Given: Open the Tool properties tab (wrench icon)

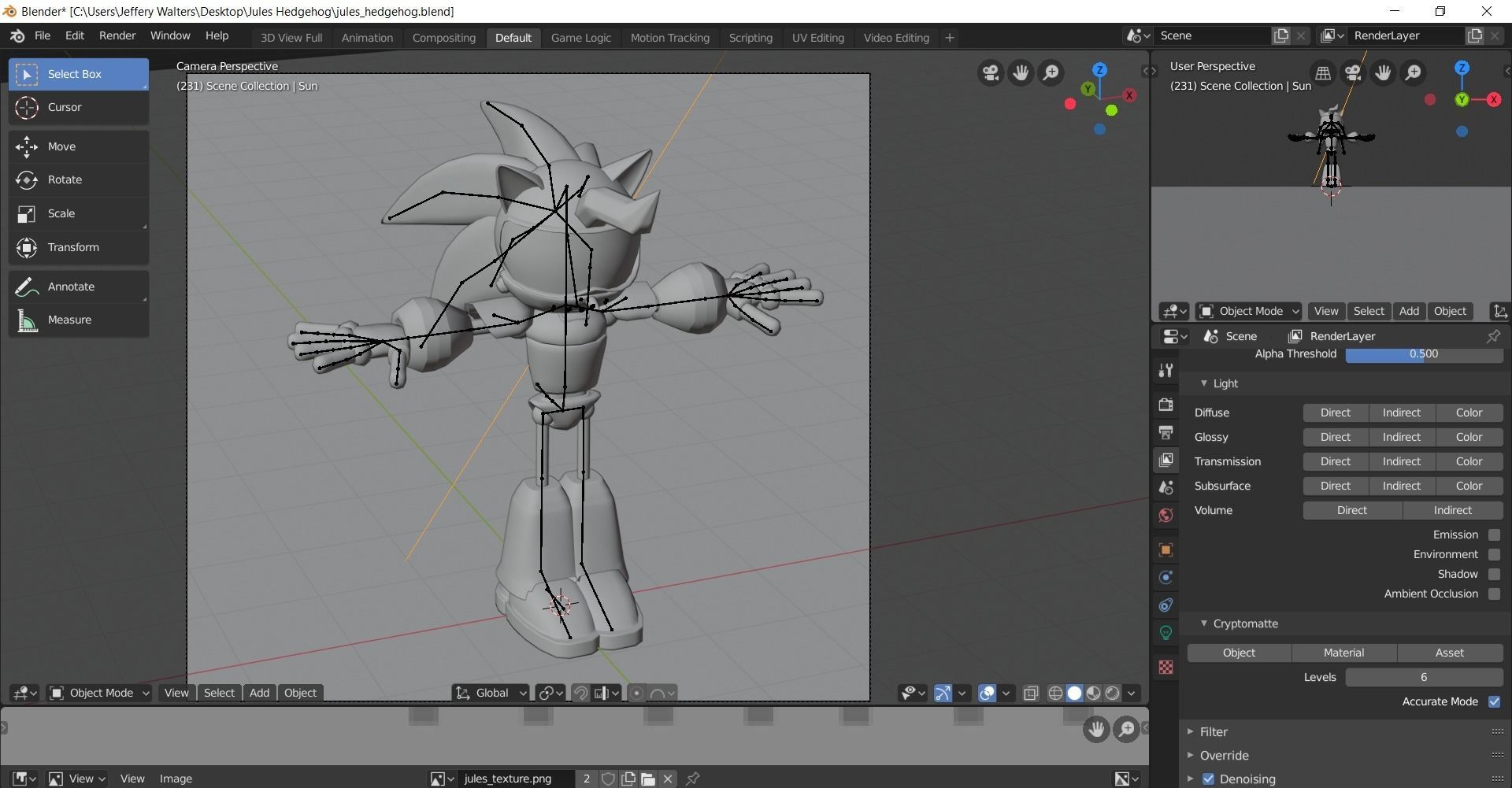Looking at the screenshot, I should coord(1166,370).
